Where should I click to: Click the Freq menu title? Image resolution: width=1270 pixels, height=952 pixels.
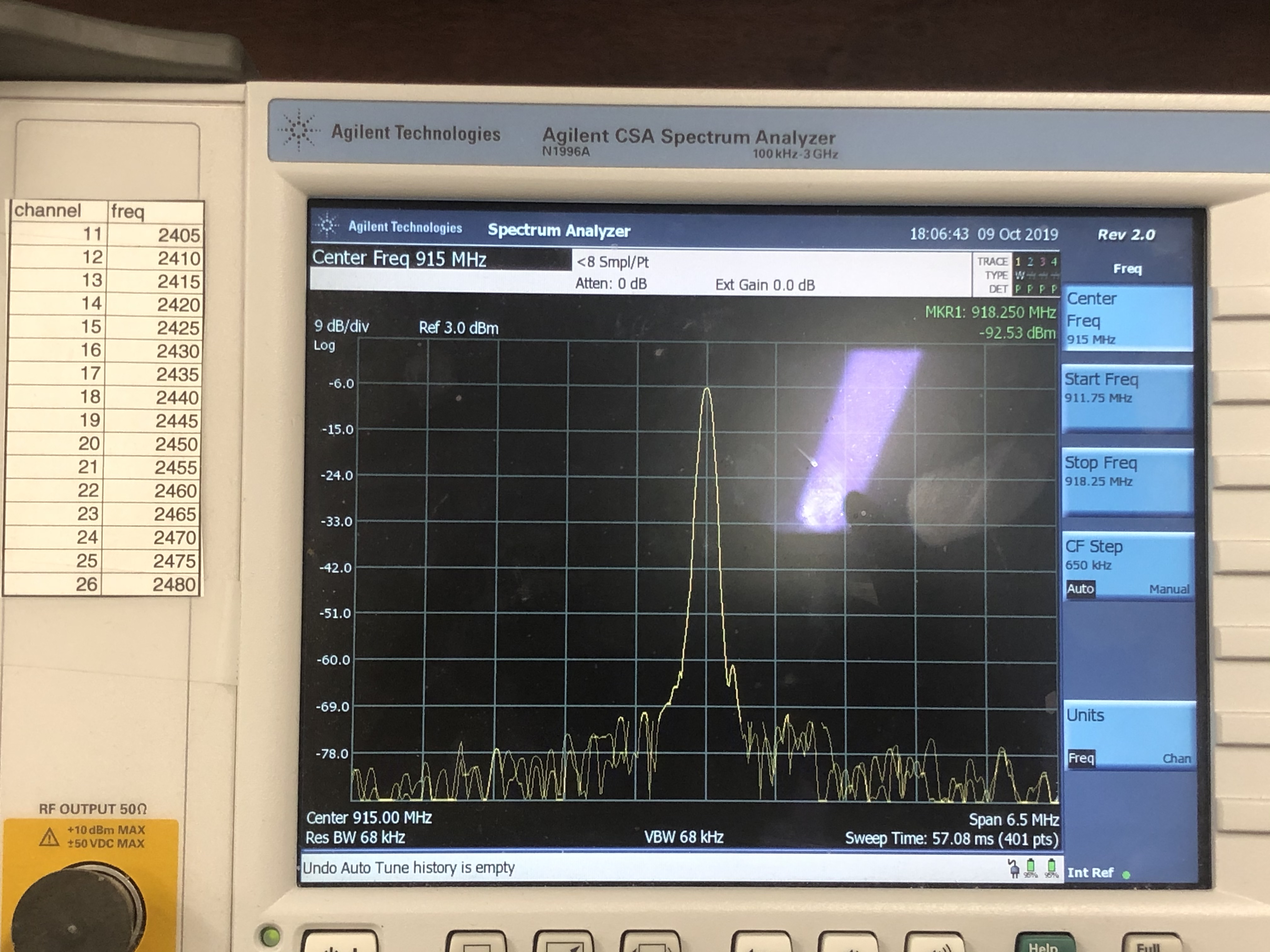point(1127,269)
